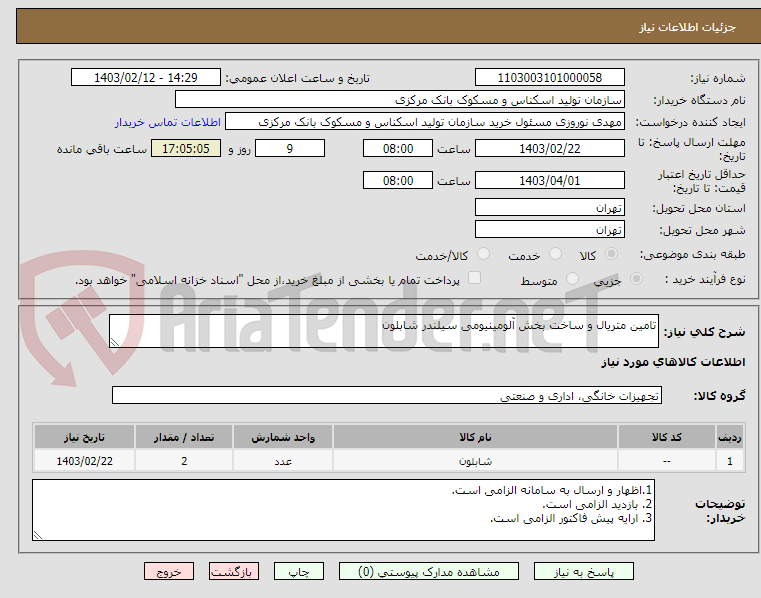The height and width of the screenshot is (598, 761).
Task: Click the time 08:00 field beside 1403/04/01
Action: (397, 181)
